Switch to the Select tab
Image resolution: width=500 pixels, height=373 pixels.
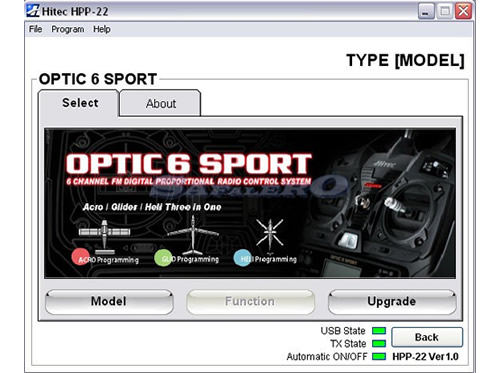pos(79,103)
